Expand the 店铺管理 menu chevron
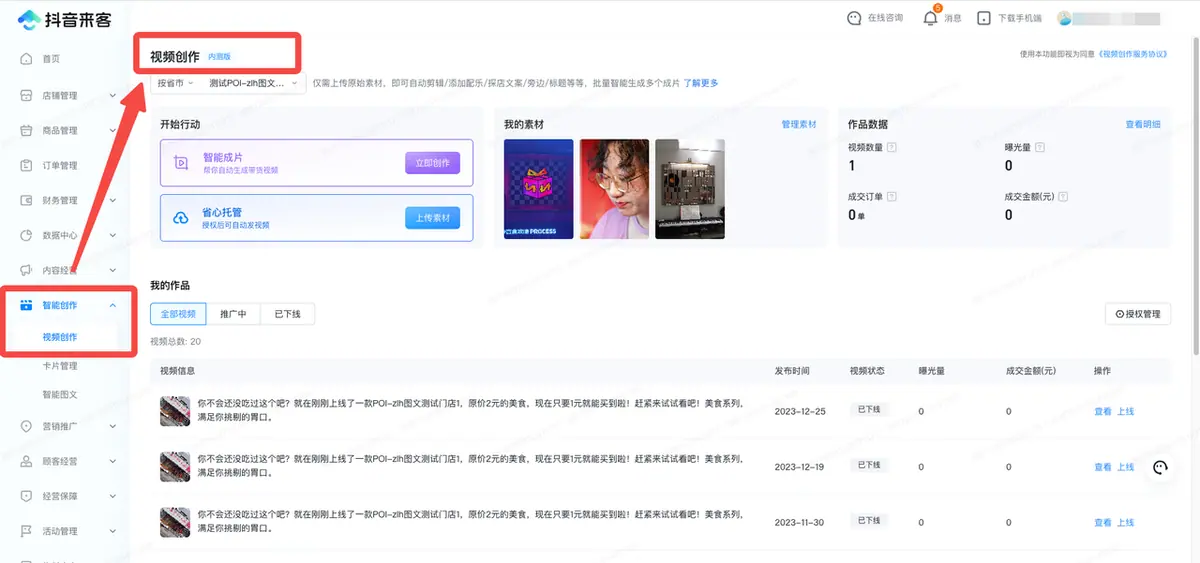Screen dimensions: 1200x563 coord(112,96)
